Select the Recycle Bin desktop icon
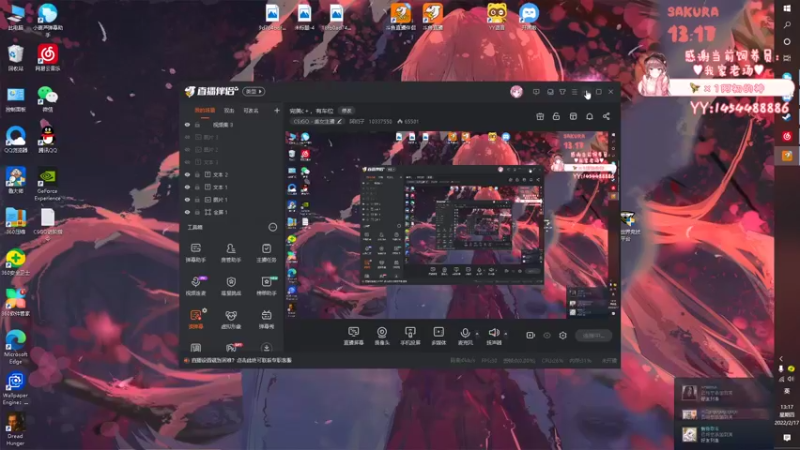The height and width of the screenshot is (450, 800). [x=16, y=57]
